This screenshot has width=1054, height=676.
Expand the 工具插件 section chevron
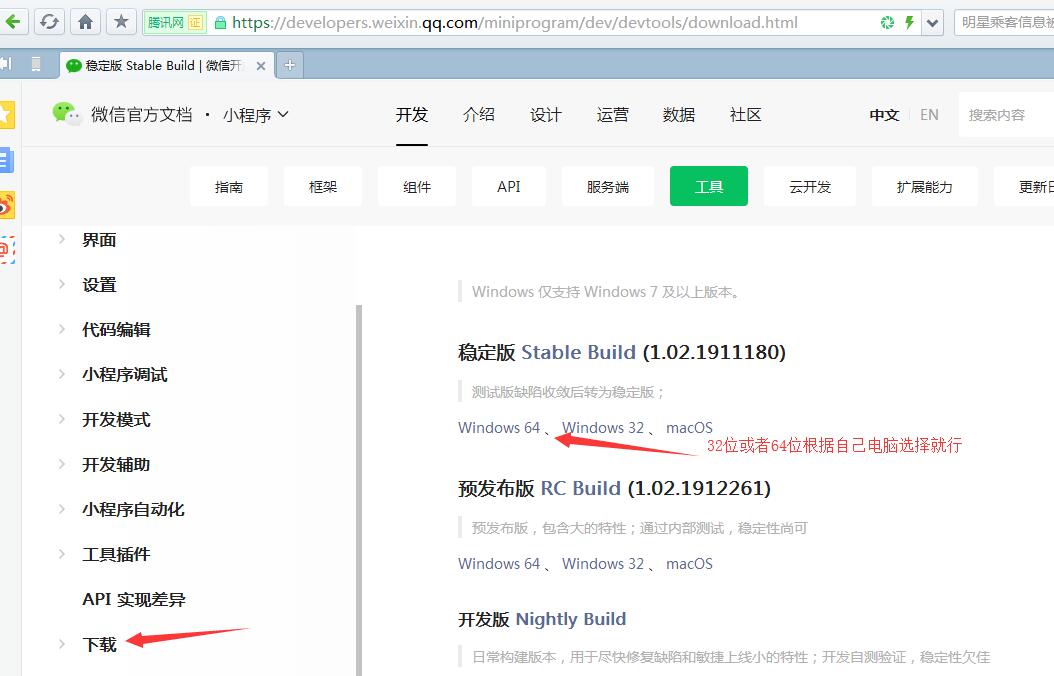pyautogui.click(x=62, y=554)
